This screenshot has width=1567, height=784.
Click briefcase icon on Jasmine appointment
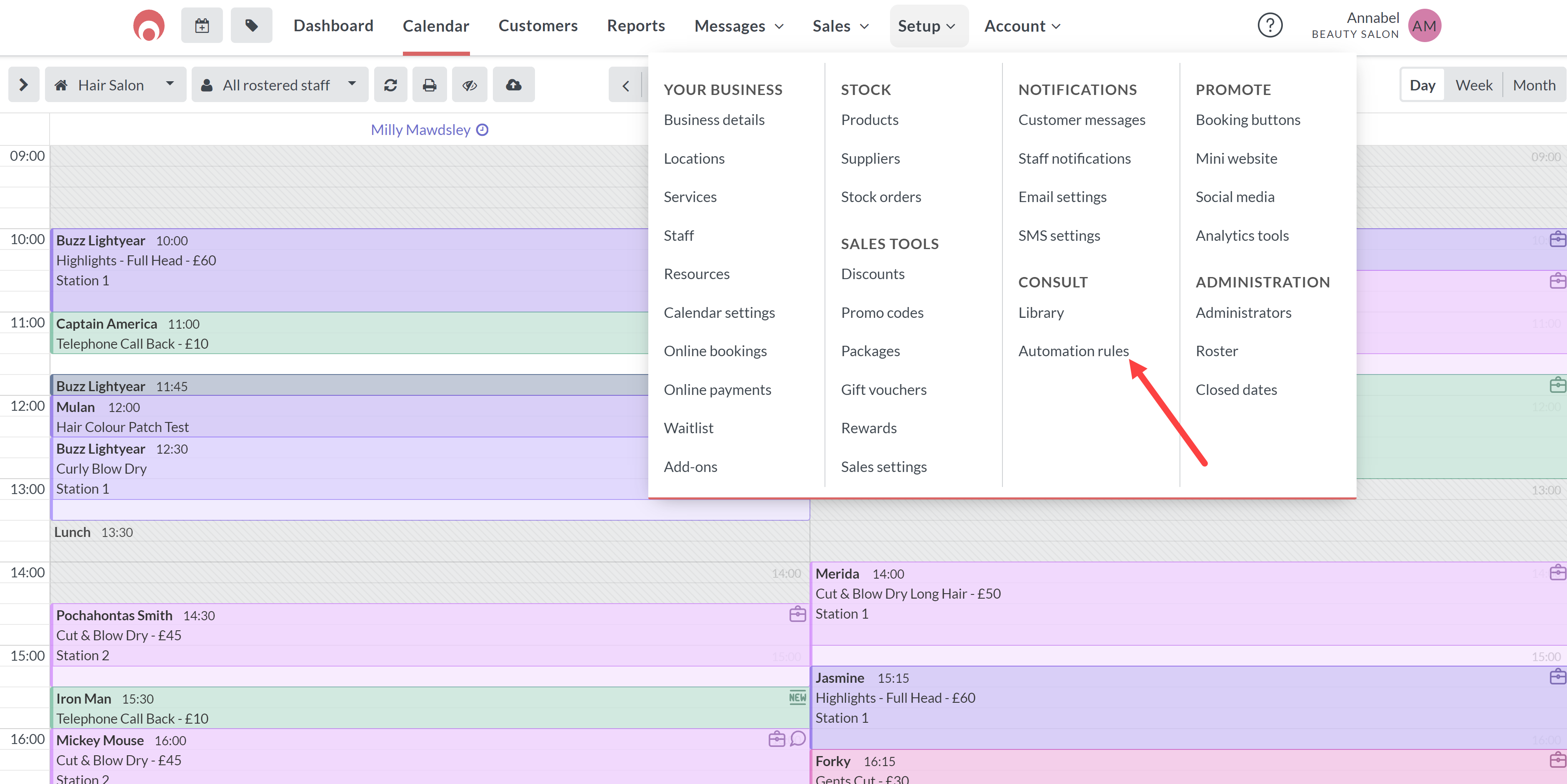(1558, 677)
